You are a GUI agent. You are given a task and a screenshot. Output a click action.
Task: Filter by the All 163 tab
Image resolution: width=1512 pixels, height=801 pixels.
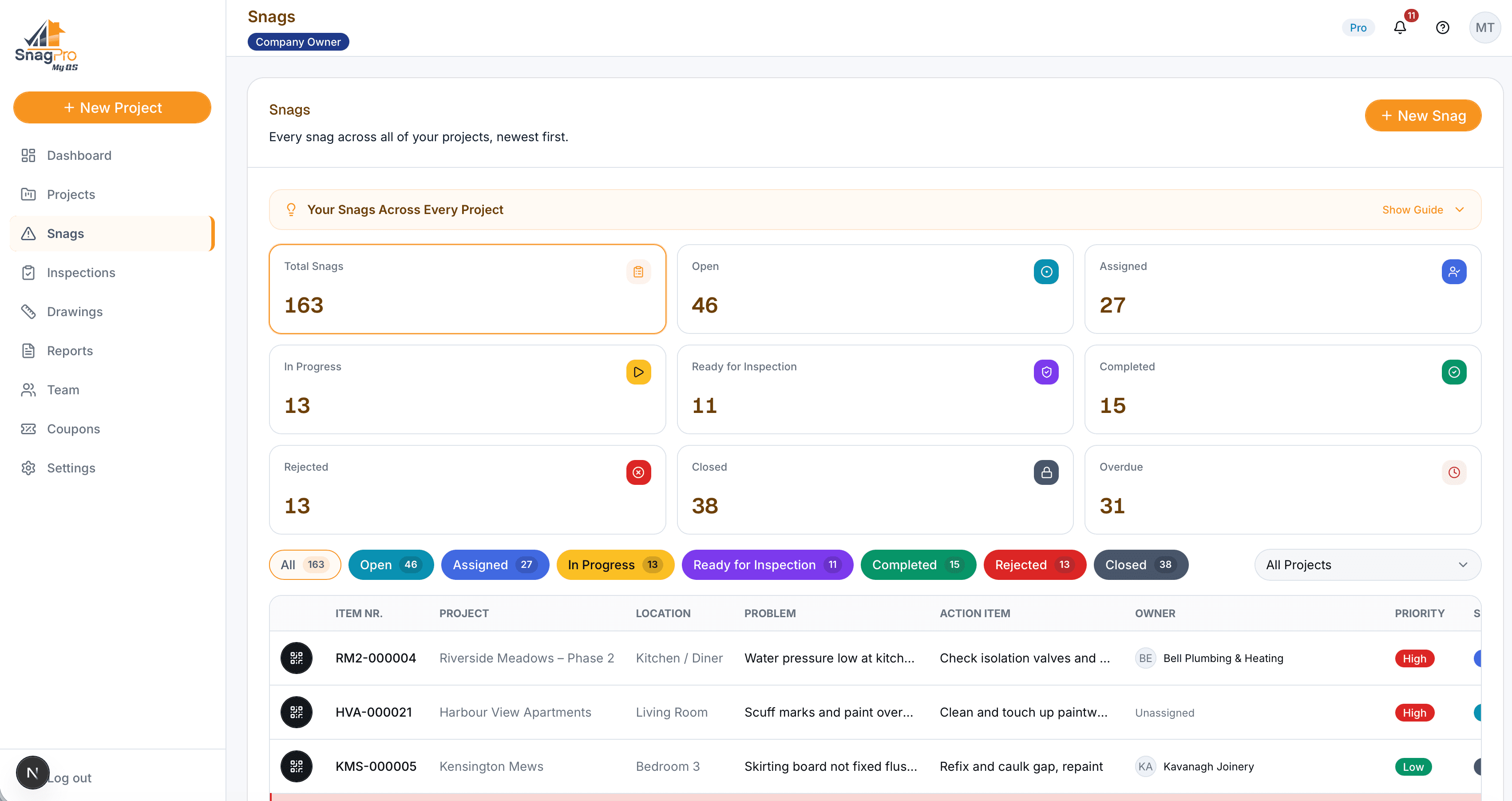305,565
